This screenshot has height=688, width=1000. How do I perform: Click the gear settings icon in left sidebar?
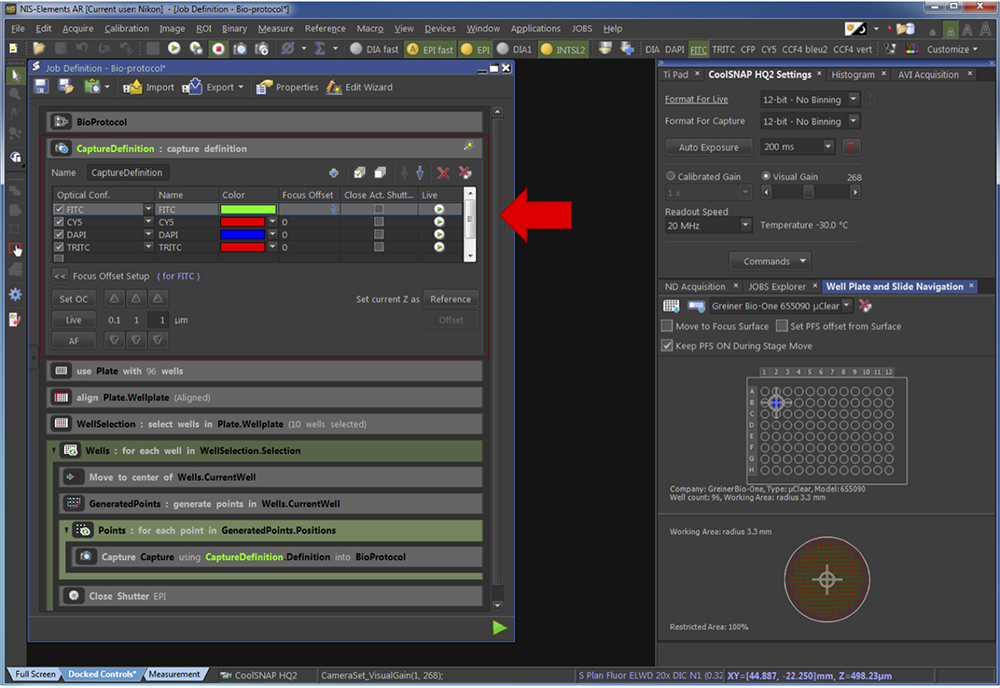click(15, 294)
